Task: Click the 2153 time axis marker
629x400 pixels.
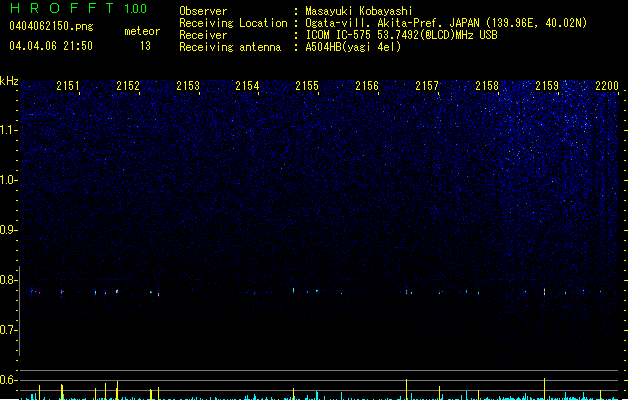Action: 188,86
